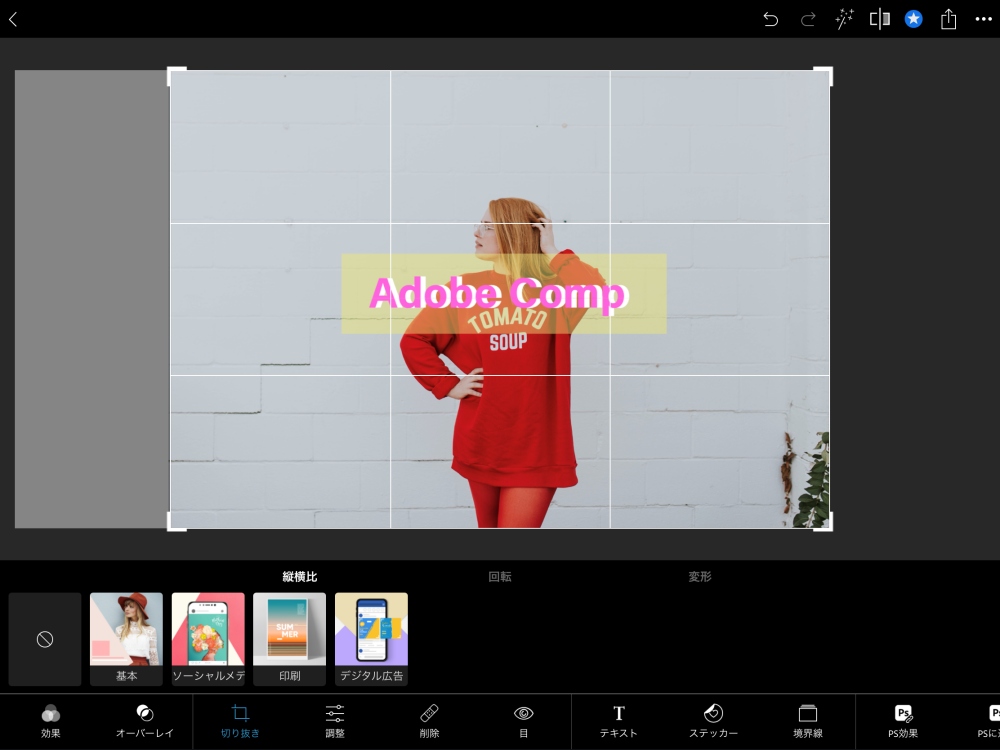Open the 境界線 border tool
This screenshot has width=1000, height=750.
click(x=807, y=721)
